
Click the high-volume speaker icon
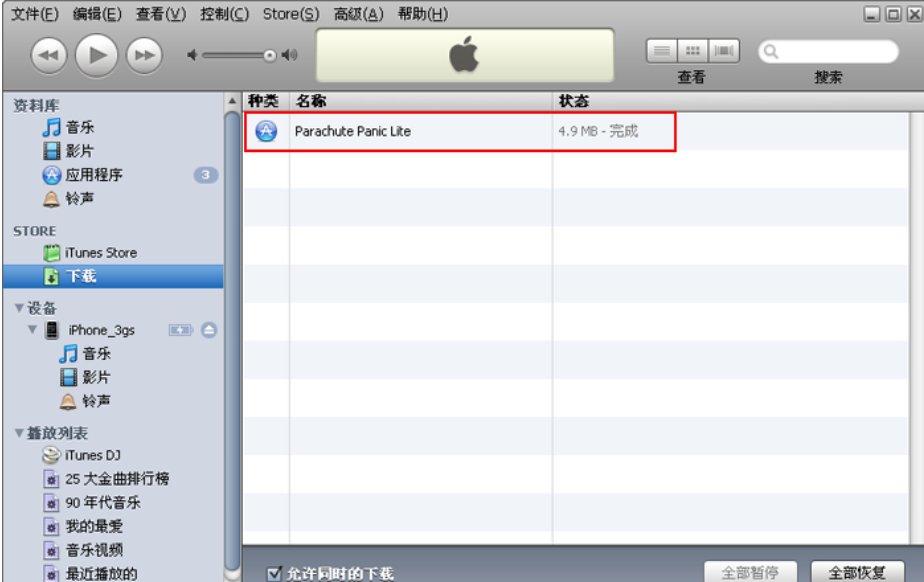(x=289, y=55)
